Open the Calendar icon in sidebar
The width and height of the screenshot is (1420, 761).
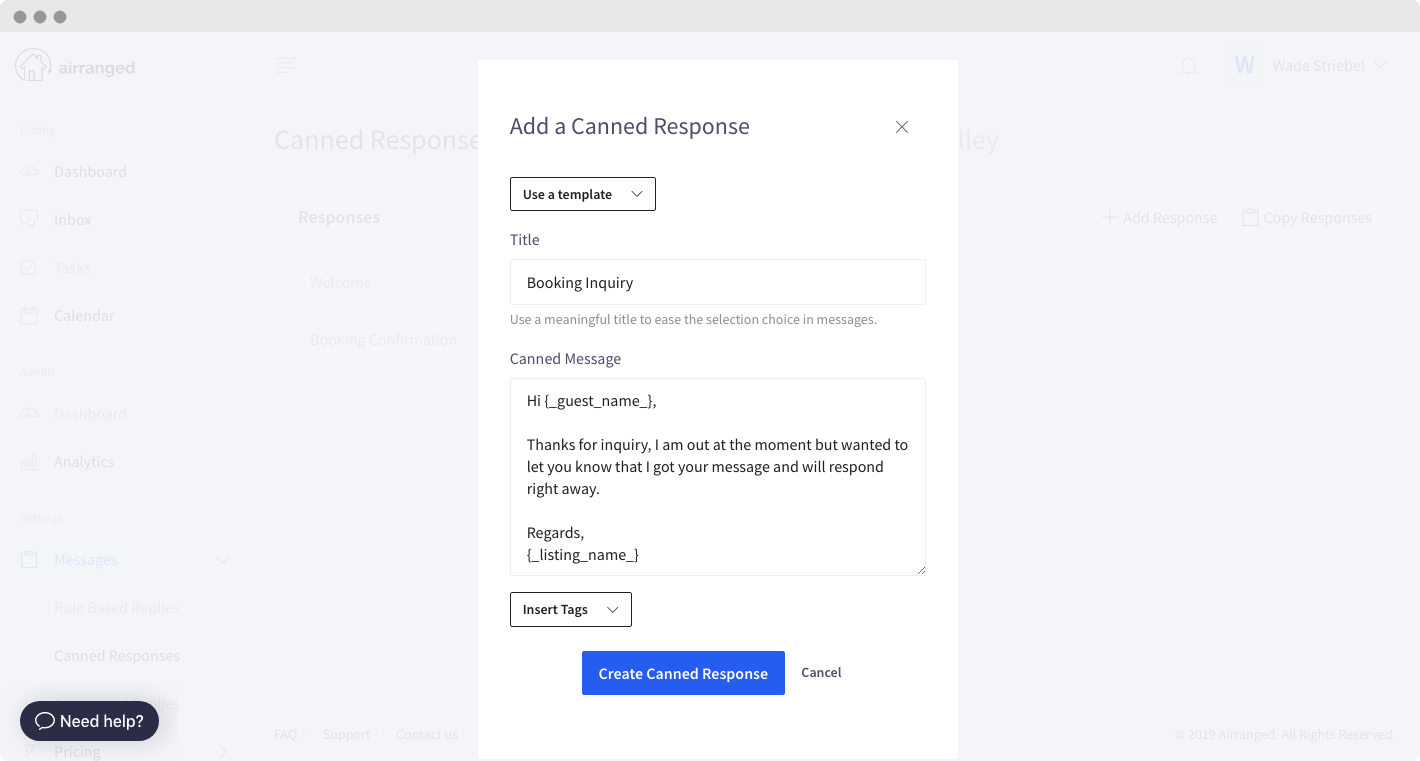pos(30,315)
